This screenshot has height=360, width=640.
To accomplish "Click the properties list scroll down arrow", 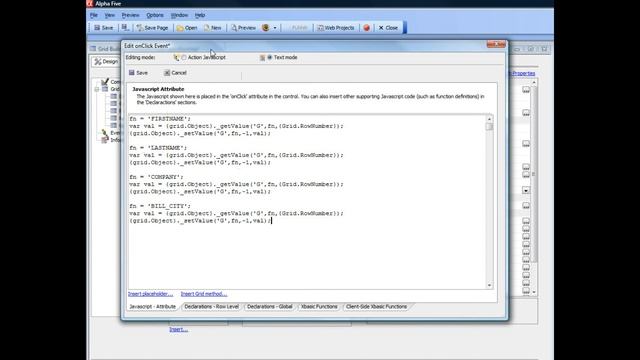I will pyautogui.click(x=534, y=292).
